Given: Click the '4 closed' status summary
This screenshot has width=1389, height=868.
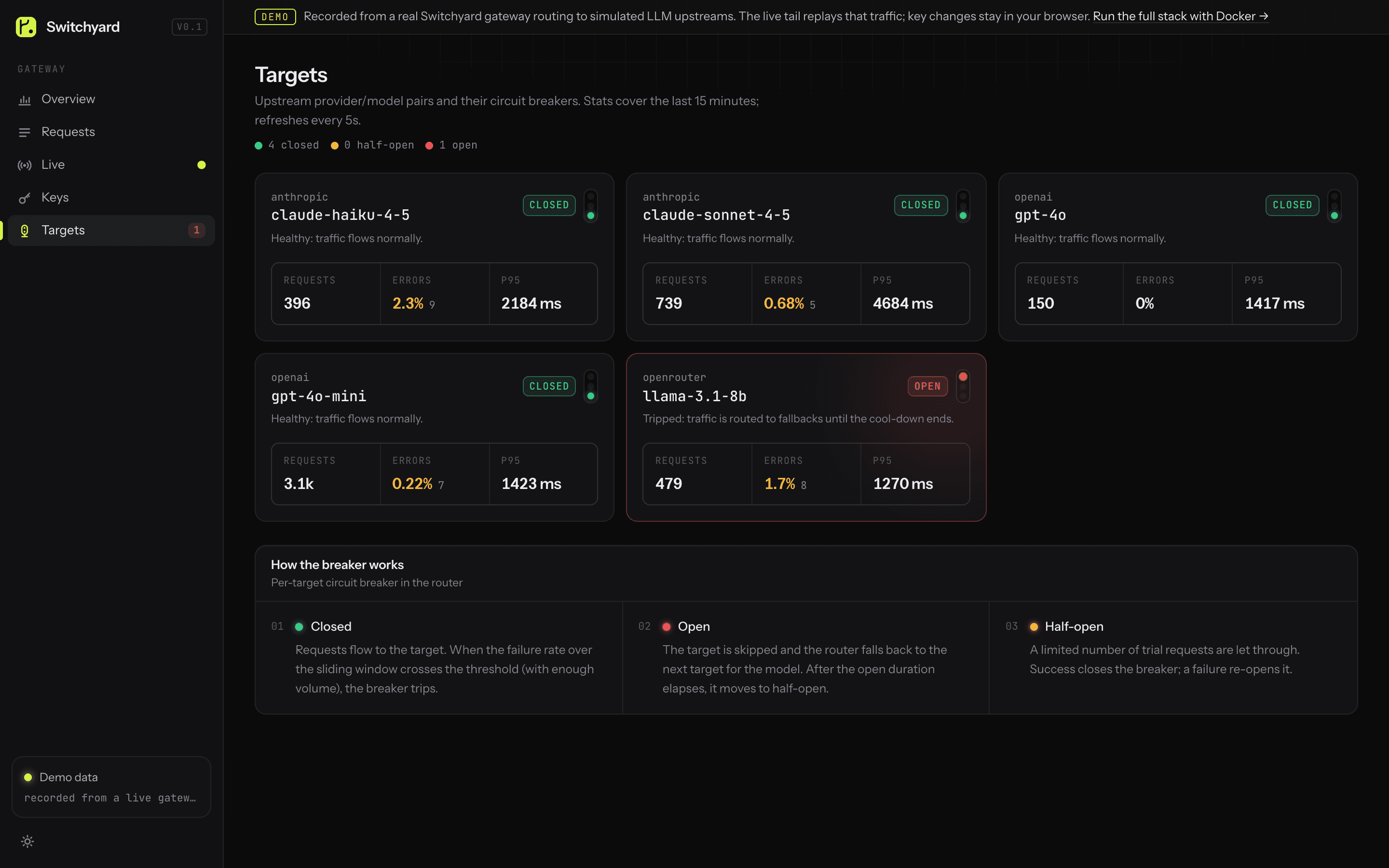Looking at the screenshot, I should coord(287,145).
